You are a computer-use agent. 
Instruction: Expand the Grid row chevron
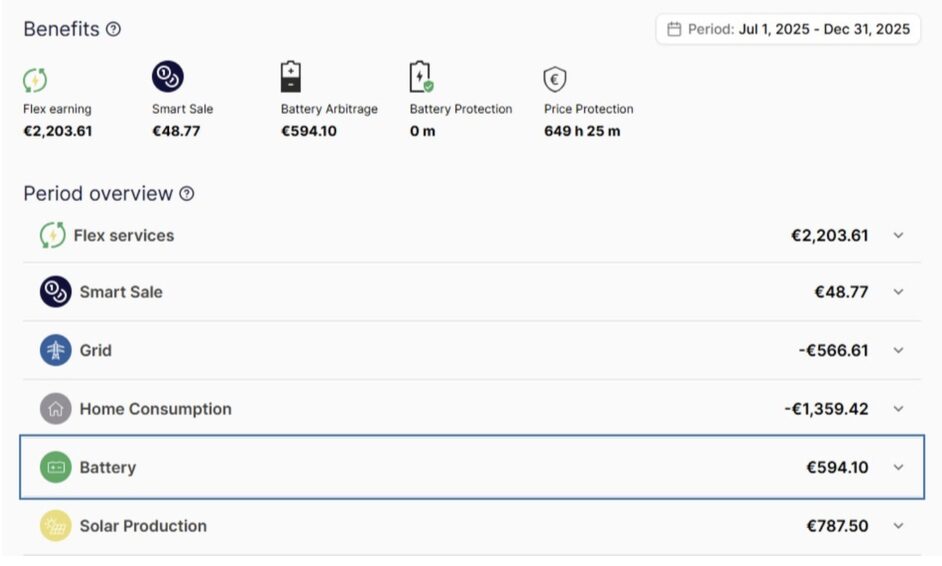(898, 350)
